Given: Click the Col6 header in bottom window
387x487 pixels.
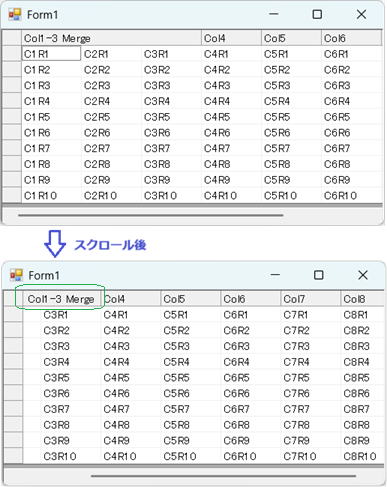Looking at the screenshot, I should (251, 299).
